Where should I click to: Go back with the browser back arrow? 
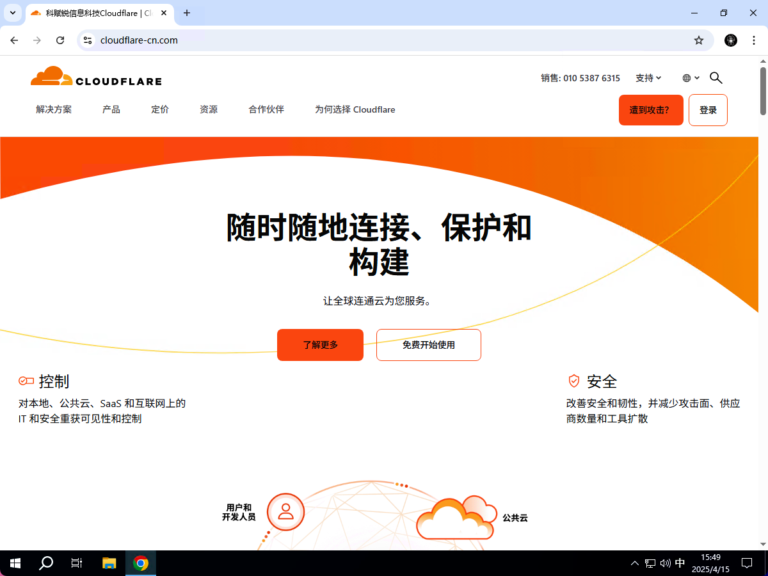click(x=14, y=40)
